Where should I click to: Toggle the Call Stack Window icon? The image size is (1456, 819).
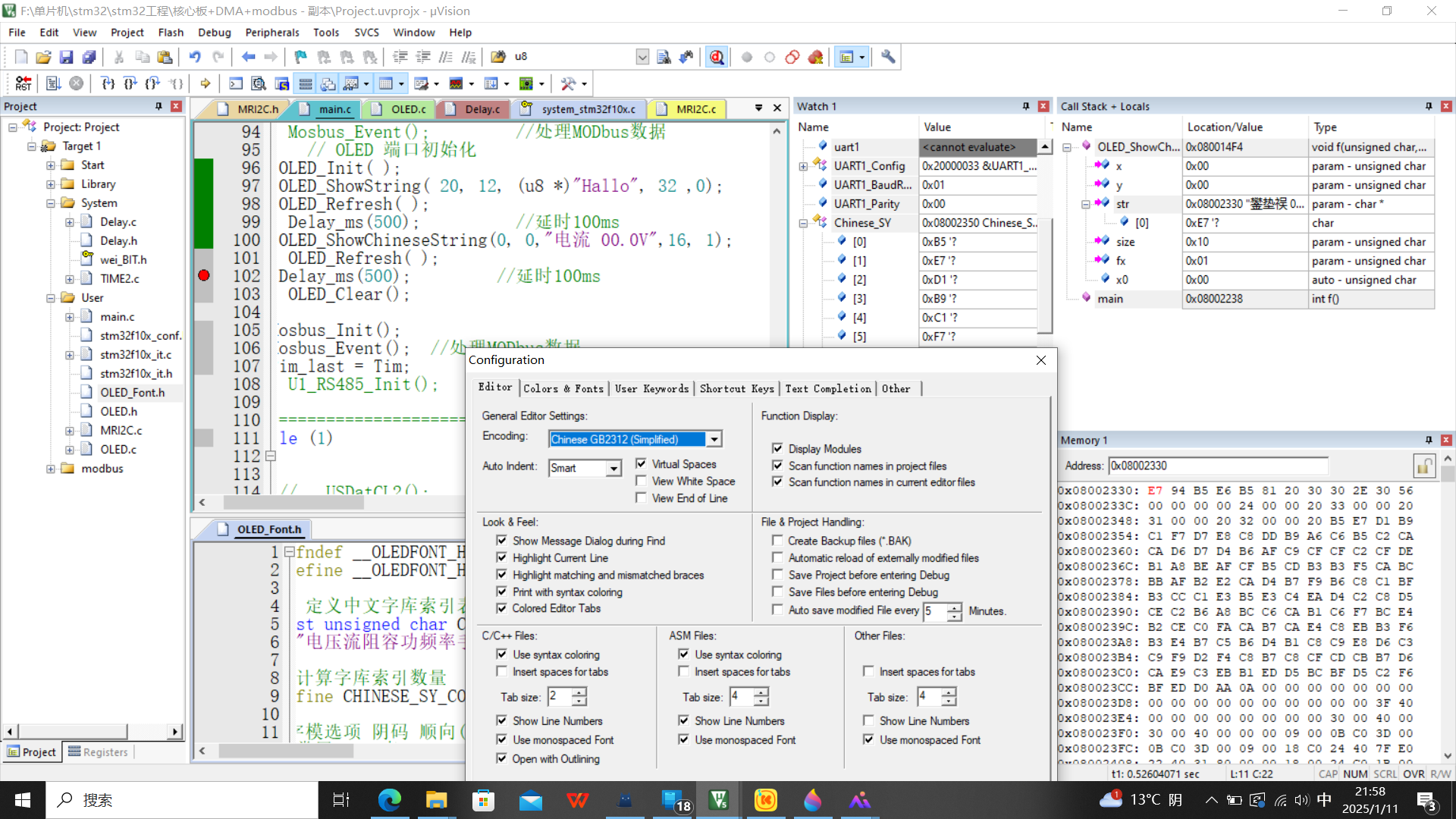pos(328,83)
